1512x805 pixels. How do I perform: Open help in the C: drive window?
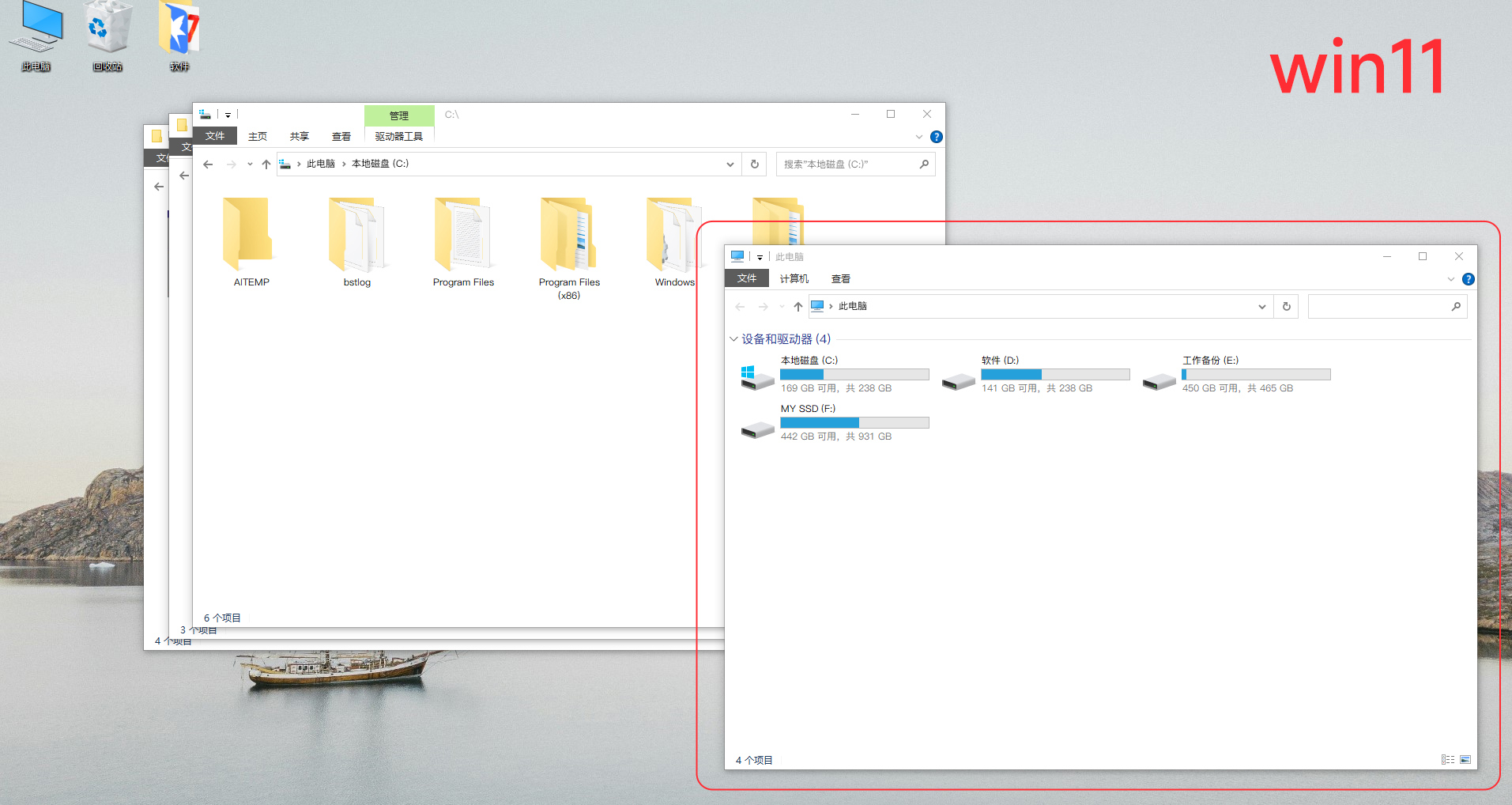click(x=937, y=137)
